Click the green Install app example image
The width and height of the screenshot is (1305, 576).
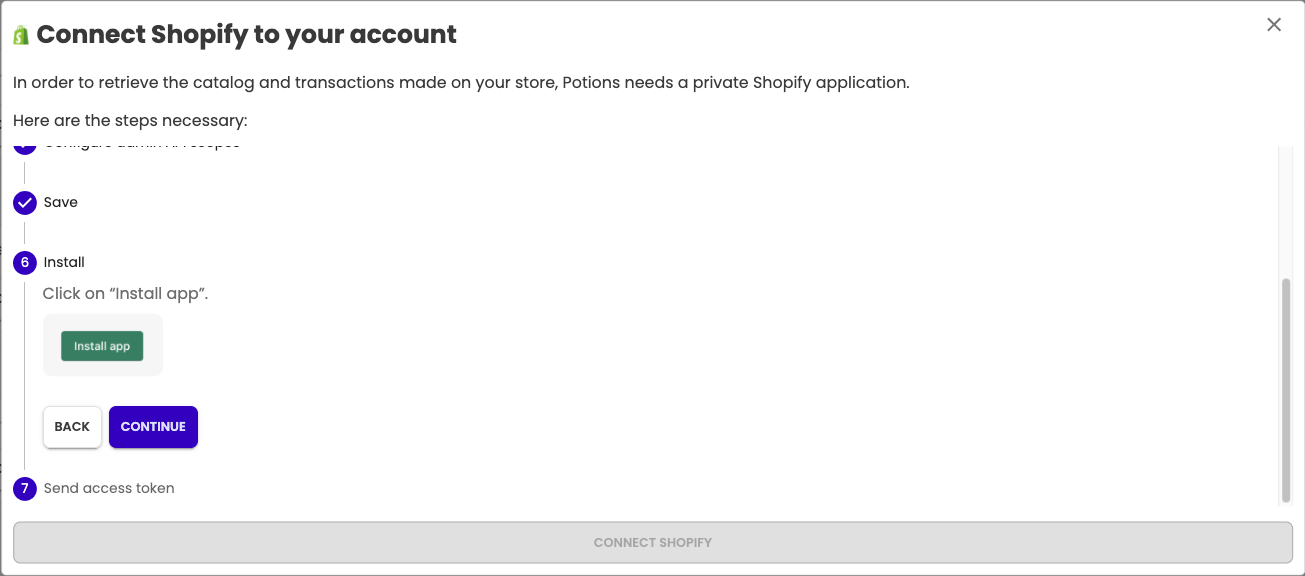pyautogui.click(x=103, y=346)
